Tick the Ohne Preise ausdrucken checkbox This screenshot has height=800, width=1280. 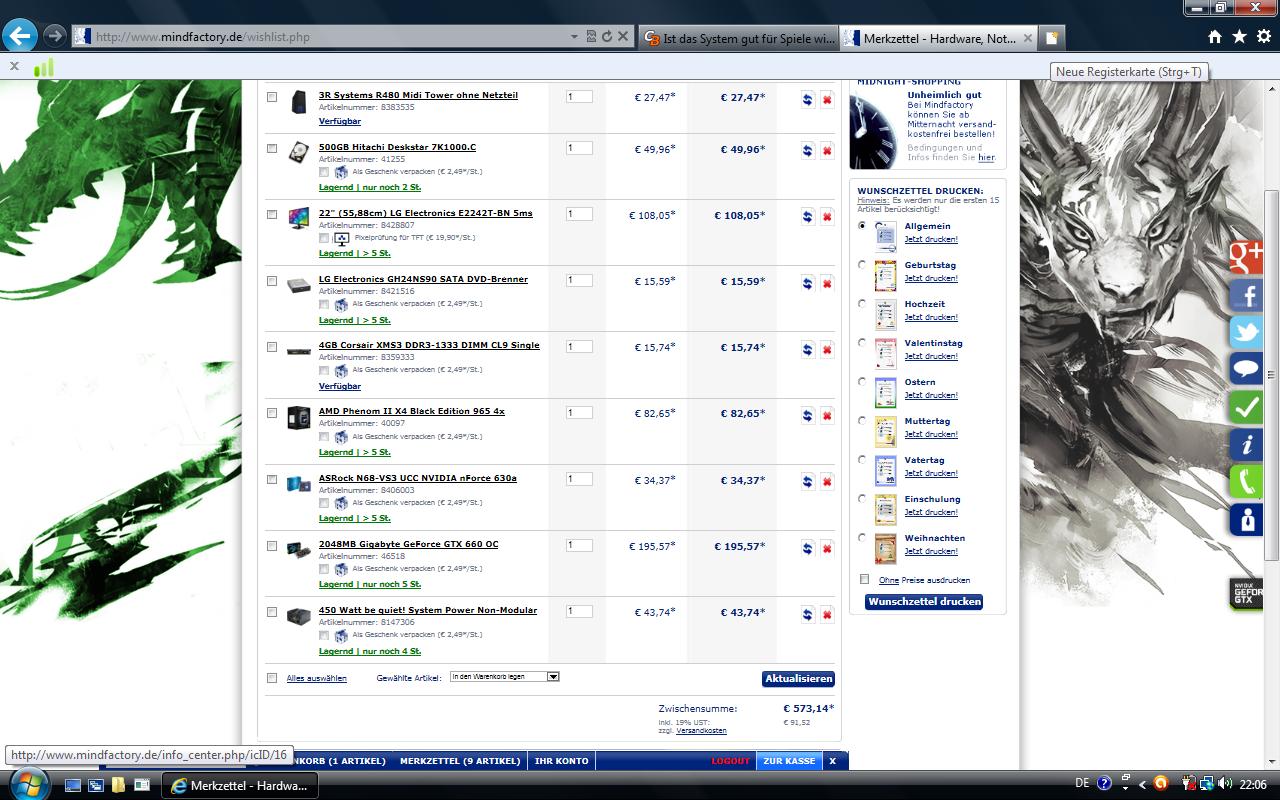tap(865, 579)
